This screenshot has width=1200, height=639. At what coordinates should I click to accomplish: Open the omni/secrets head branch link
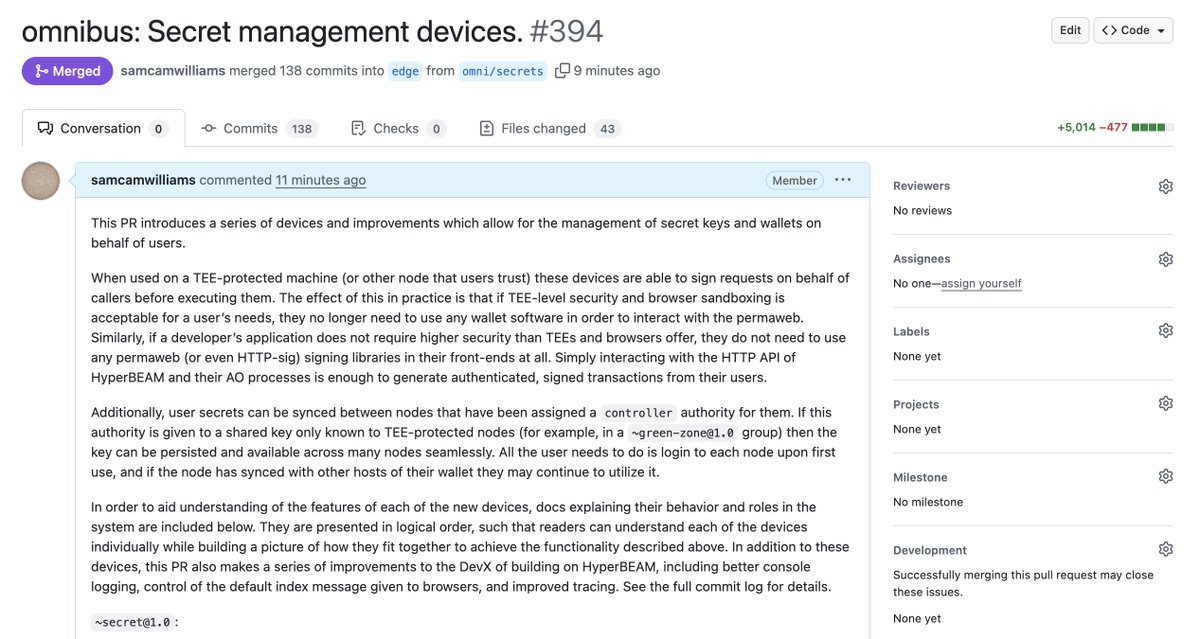click(x=503, y=71)
